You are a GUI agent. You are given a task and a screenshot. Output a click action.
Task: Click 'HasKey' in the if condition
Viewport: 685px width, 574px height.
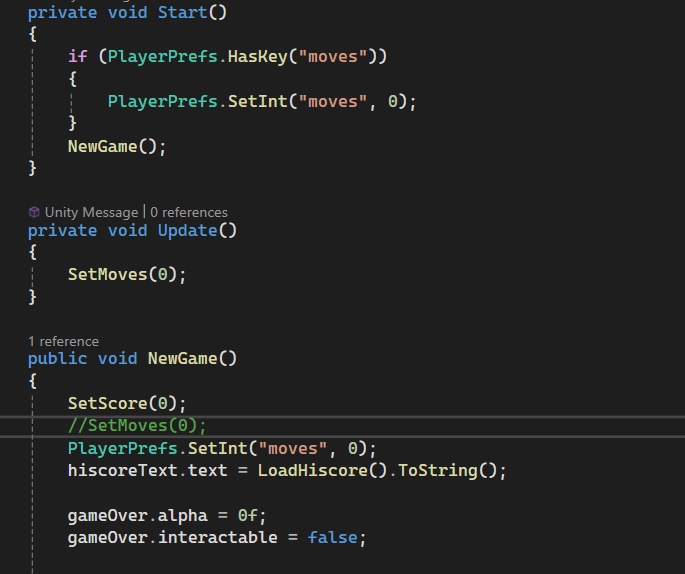258,57
